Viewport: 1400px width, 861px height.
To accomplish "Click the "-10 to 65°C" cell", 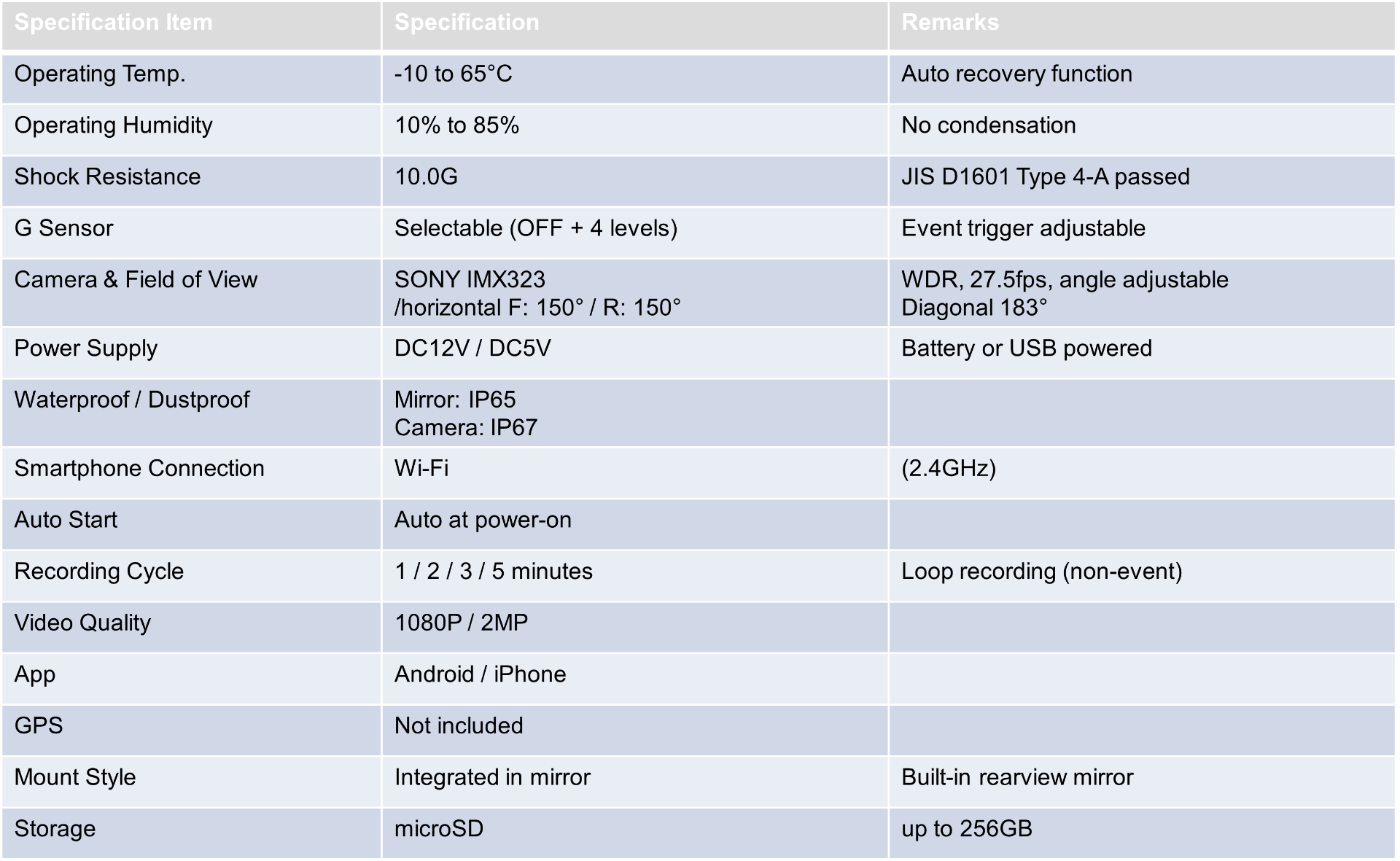I will (453, 74).
